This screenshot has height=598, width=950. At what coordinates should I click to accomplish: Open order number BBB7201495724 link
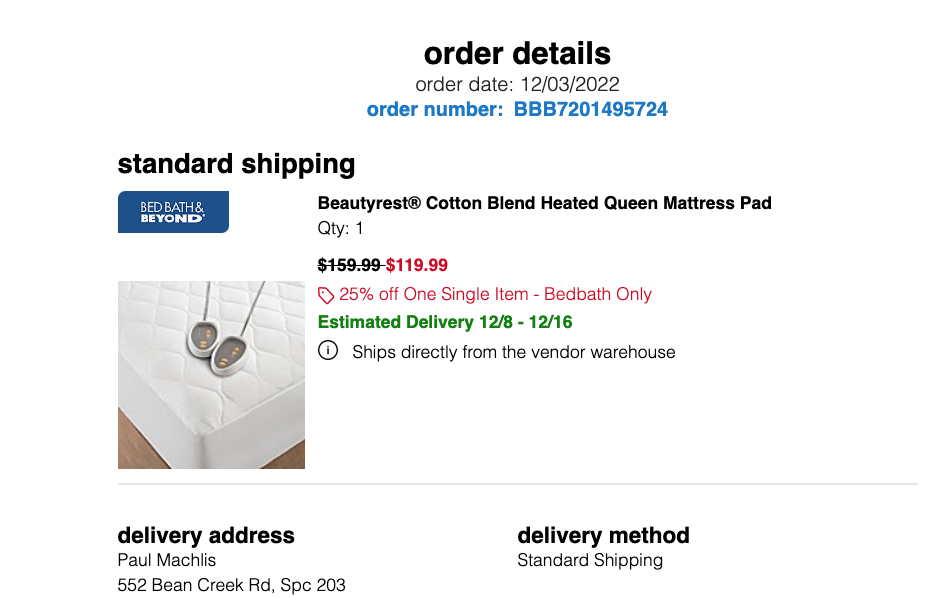(591, 109)
